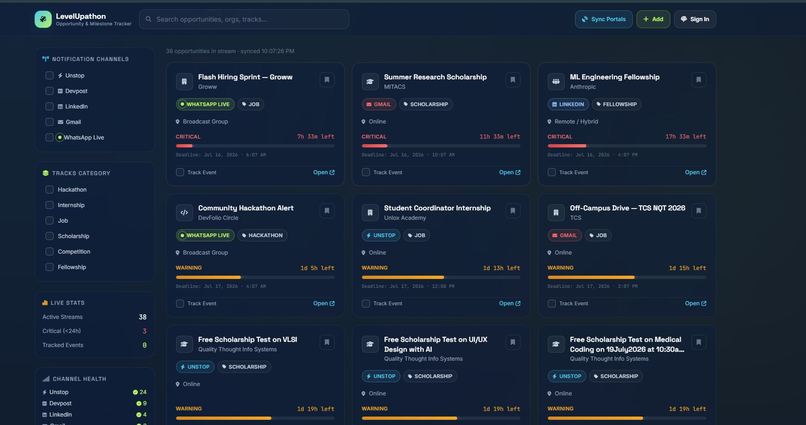This screenshot has height=425, width=806.
Task: Open the Flash Hiring Sprint — Groww link
Action: tap(324, 172)
